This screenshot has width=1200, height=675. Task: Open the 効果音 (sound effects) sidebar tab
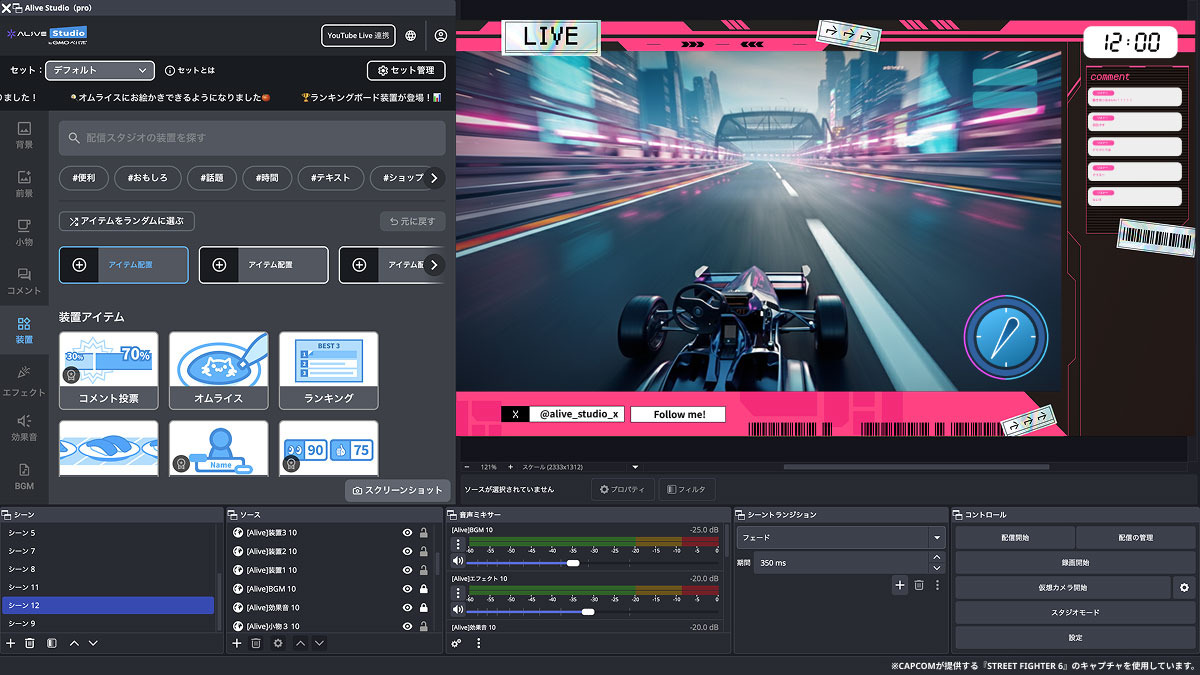pyautogui.click(x=24, y=428)
